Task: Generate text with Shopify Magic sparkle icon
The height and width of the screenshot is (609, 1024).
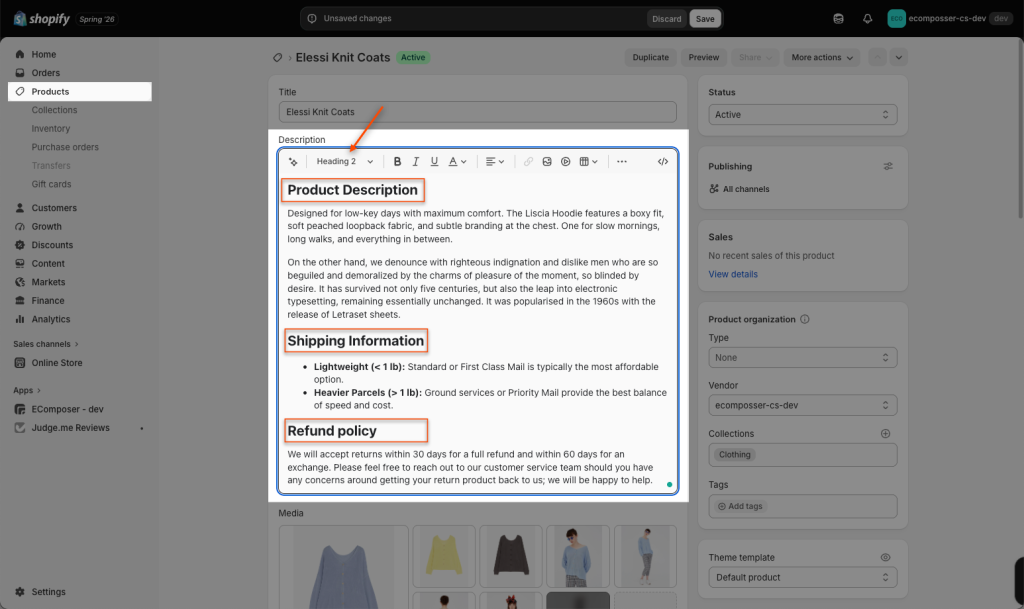Action: tap(293, 161)
